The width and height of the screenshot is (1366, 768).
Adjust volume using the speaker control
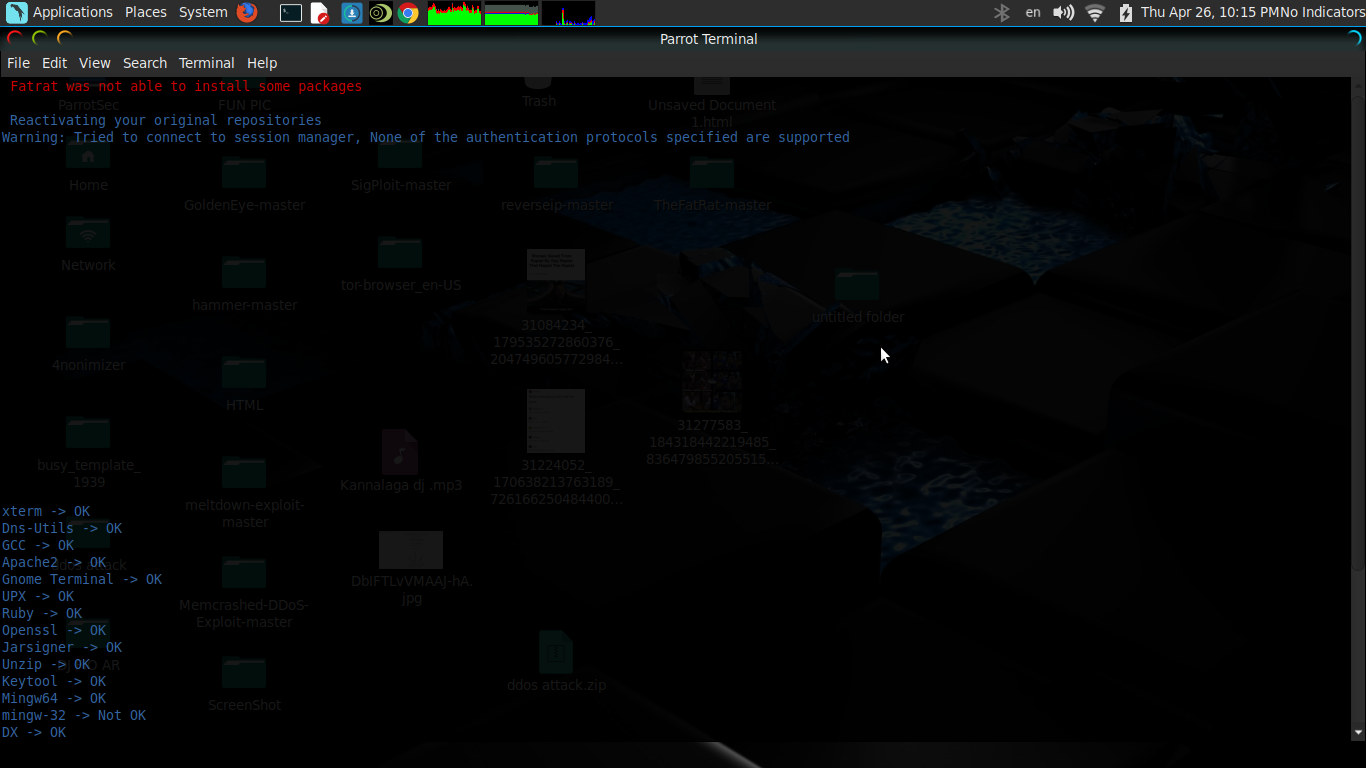click(1063, 12)
